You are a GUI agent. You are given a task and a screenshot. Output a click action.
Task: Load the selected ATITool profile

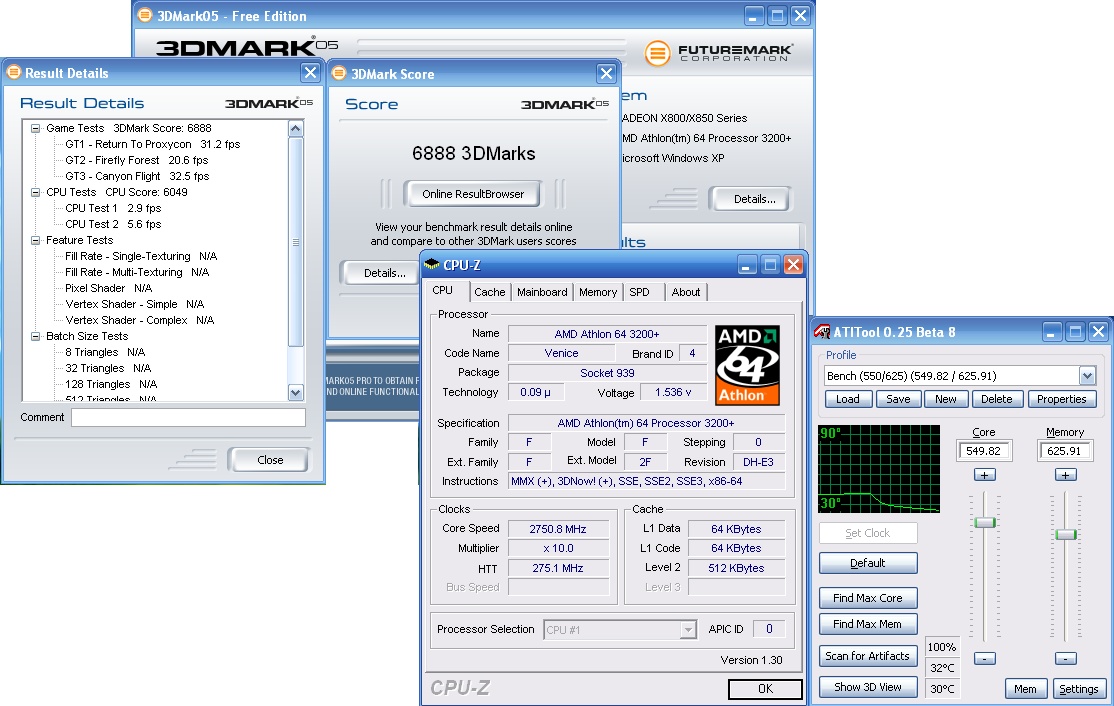pos(848,399)
